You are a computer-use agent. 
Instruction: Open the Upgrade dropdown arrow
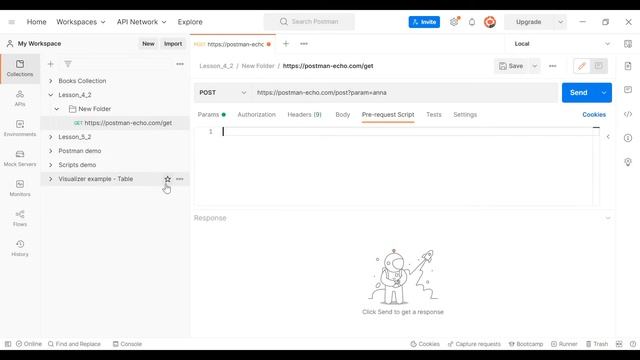(560, 22)
